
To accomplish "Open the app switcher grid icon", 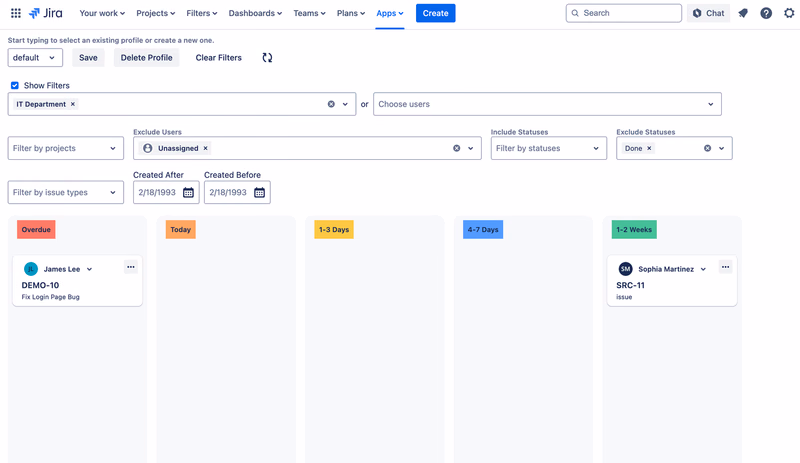I will [16, 13].
